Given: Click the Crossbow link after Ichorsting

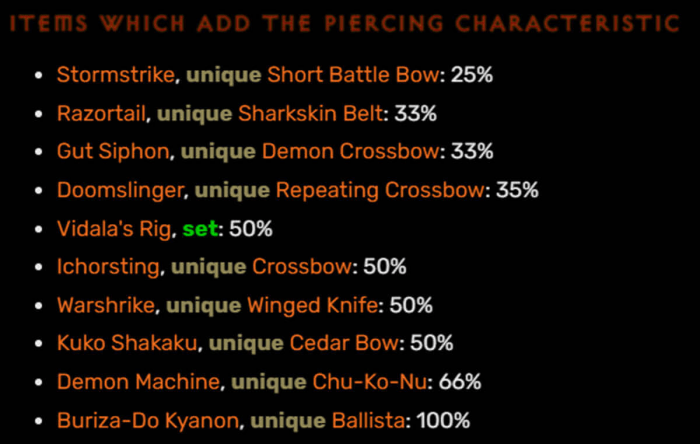Looking at the screenshot, I should point(302,267).
